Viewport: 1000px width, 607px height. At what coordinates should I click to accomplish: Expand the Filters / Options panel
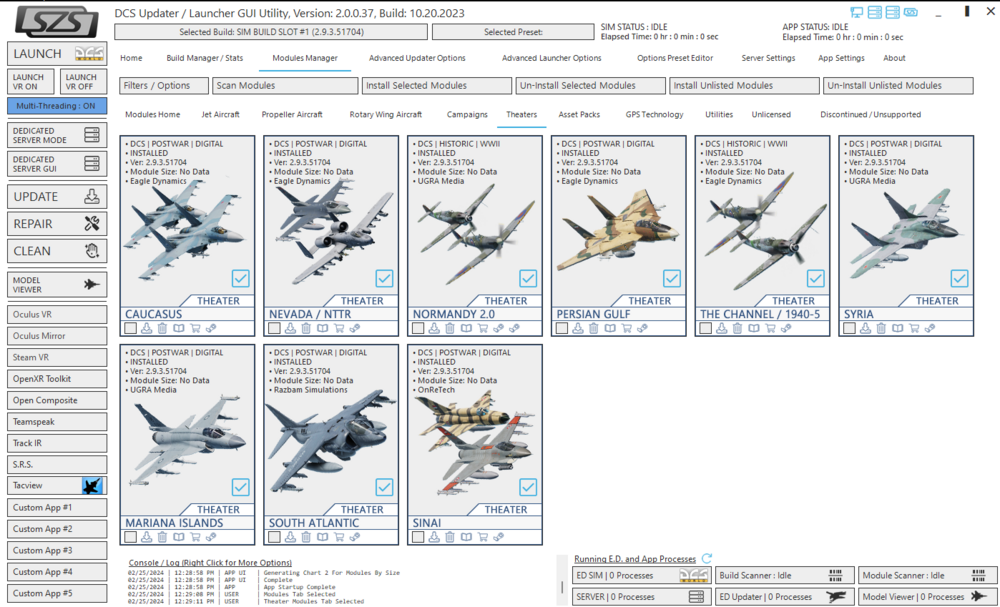point(164,85)
